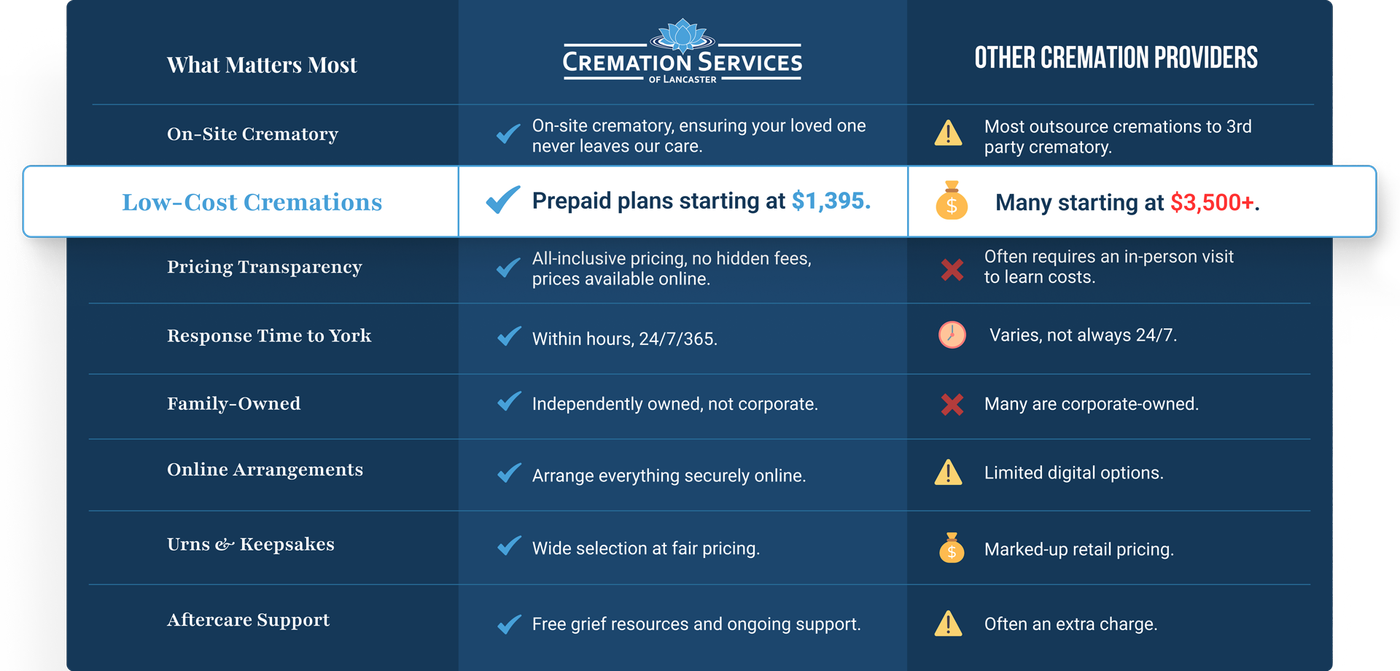Click the money bag beside 'Marked-up retail pricing'
The height and width of the screenshot is (671, 1400).
[x=951, y=548]
